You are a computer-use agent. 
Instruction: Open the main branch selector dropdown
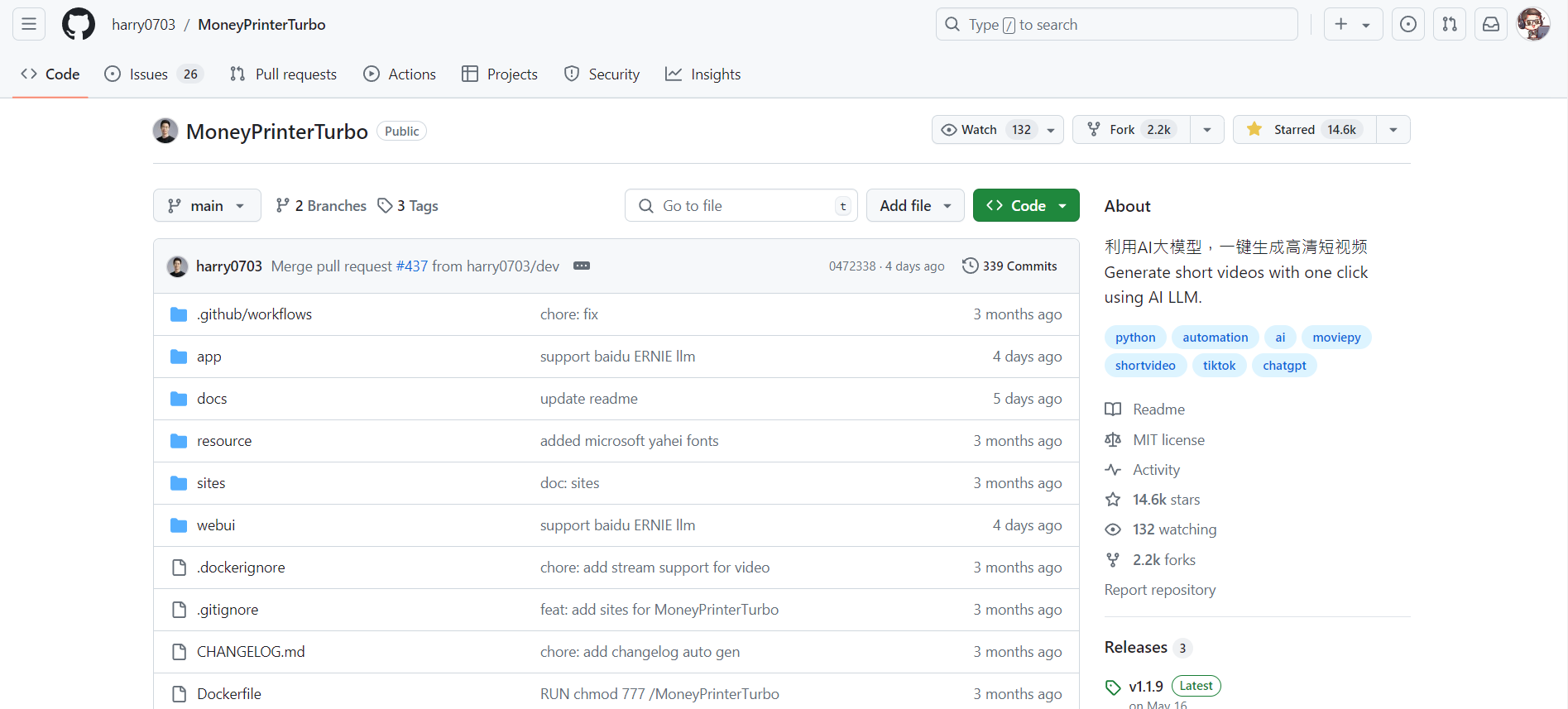[207, 205]
